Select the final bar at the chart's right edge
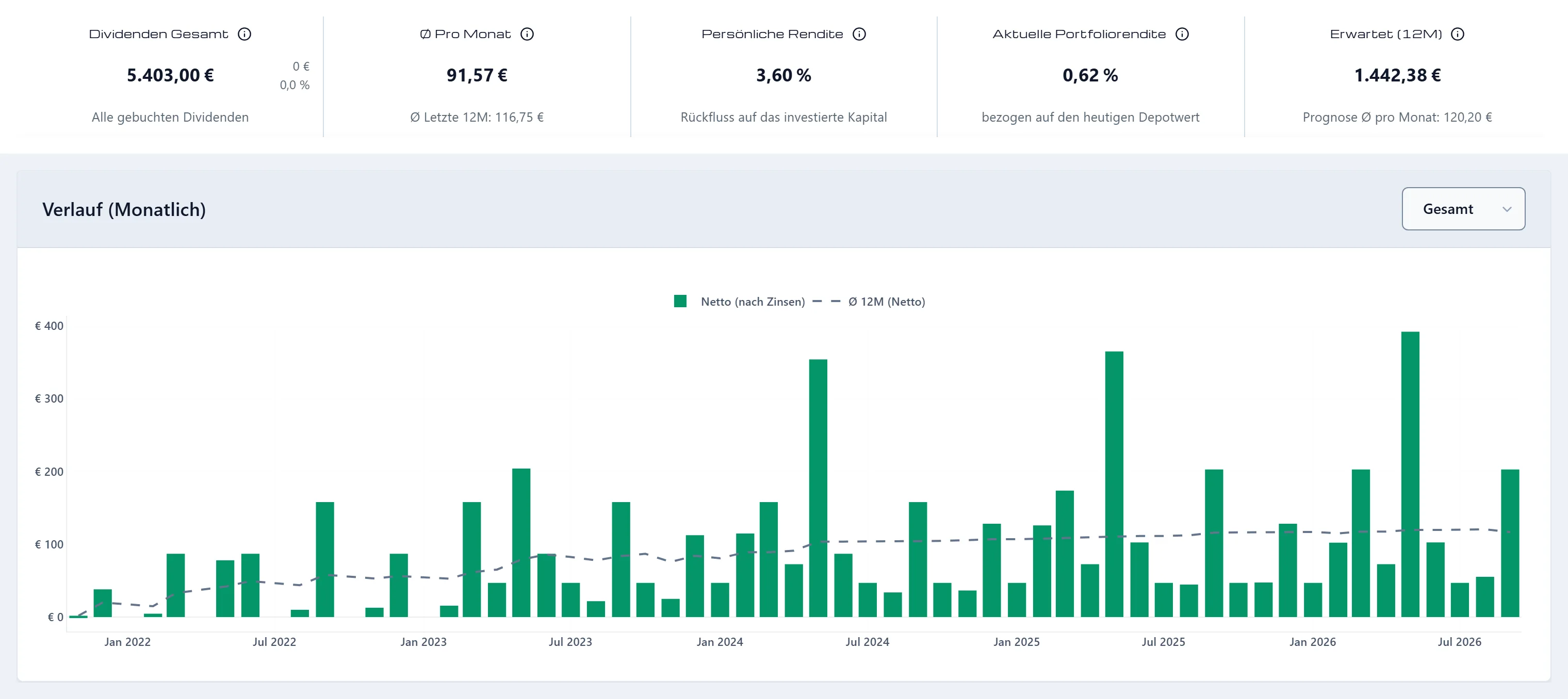1568x699 pixels. click(x=1510, y=543)
